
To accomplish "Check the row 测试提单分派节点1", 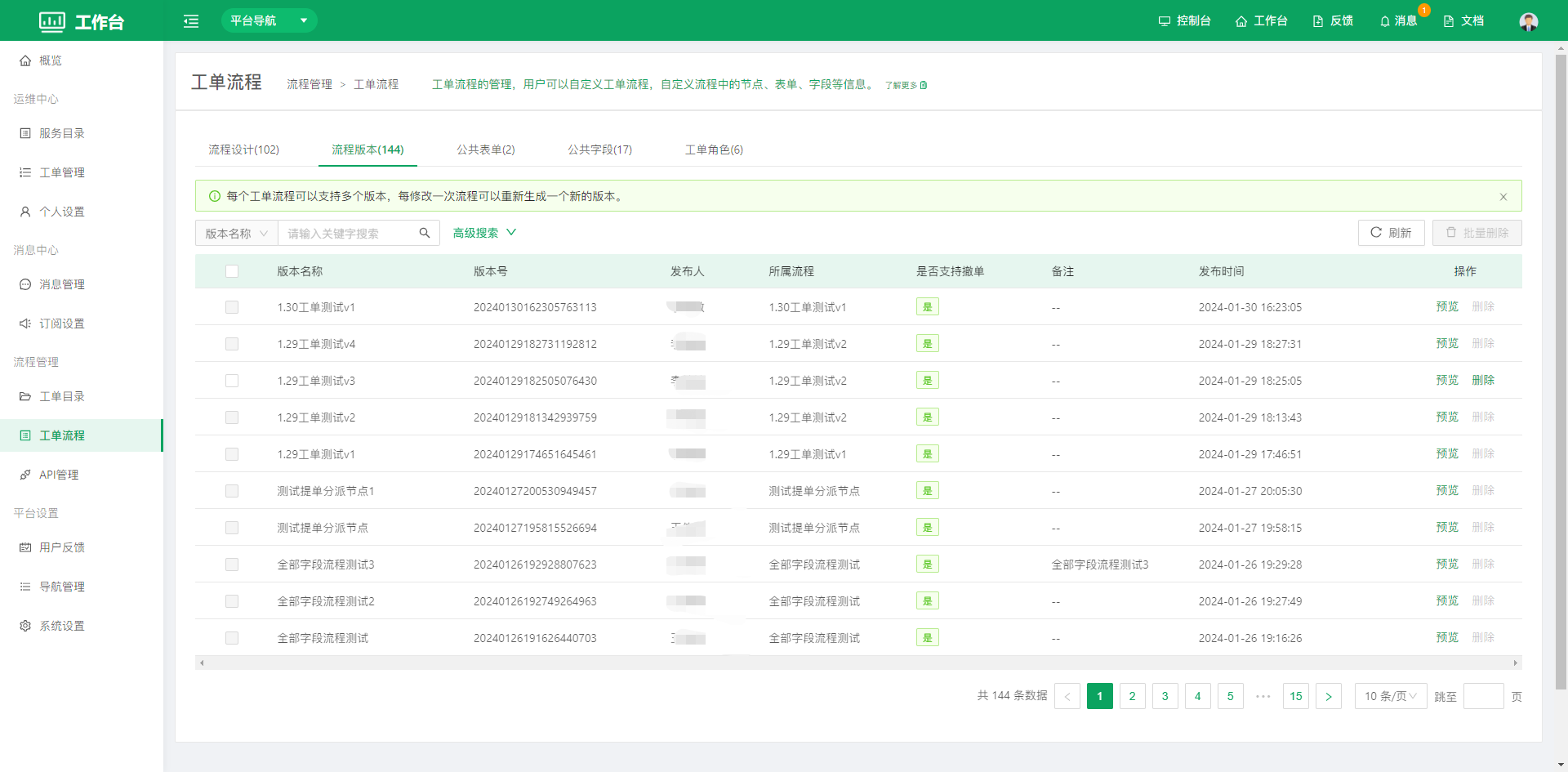I will (232, 491).
